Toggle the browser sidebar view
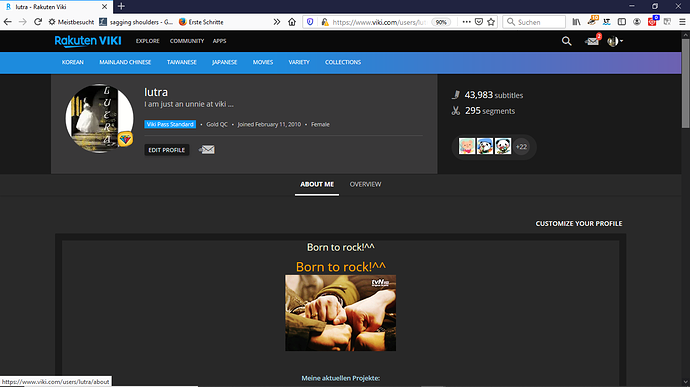 click(621, 22)
